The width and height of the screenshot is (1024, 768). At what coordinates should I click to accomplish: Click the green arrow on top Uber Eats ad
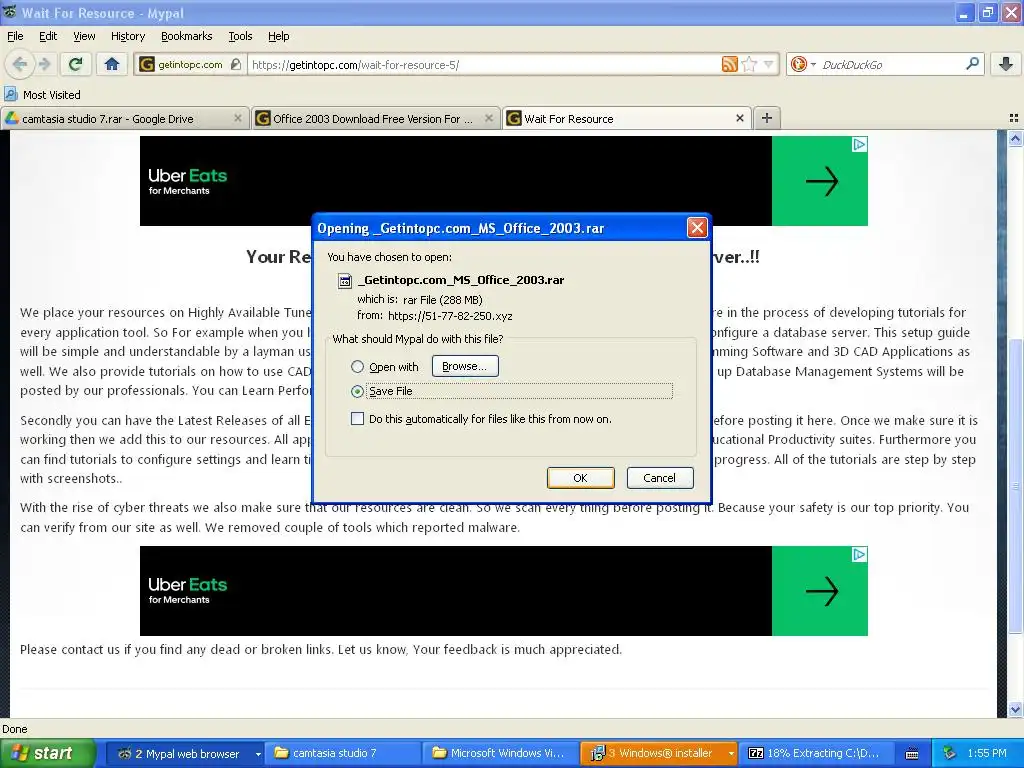(x=820, y=181)
